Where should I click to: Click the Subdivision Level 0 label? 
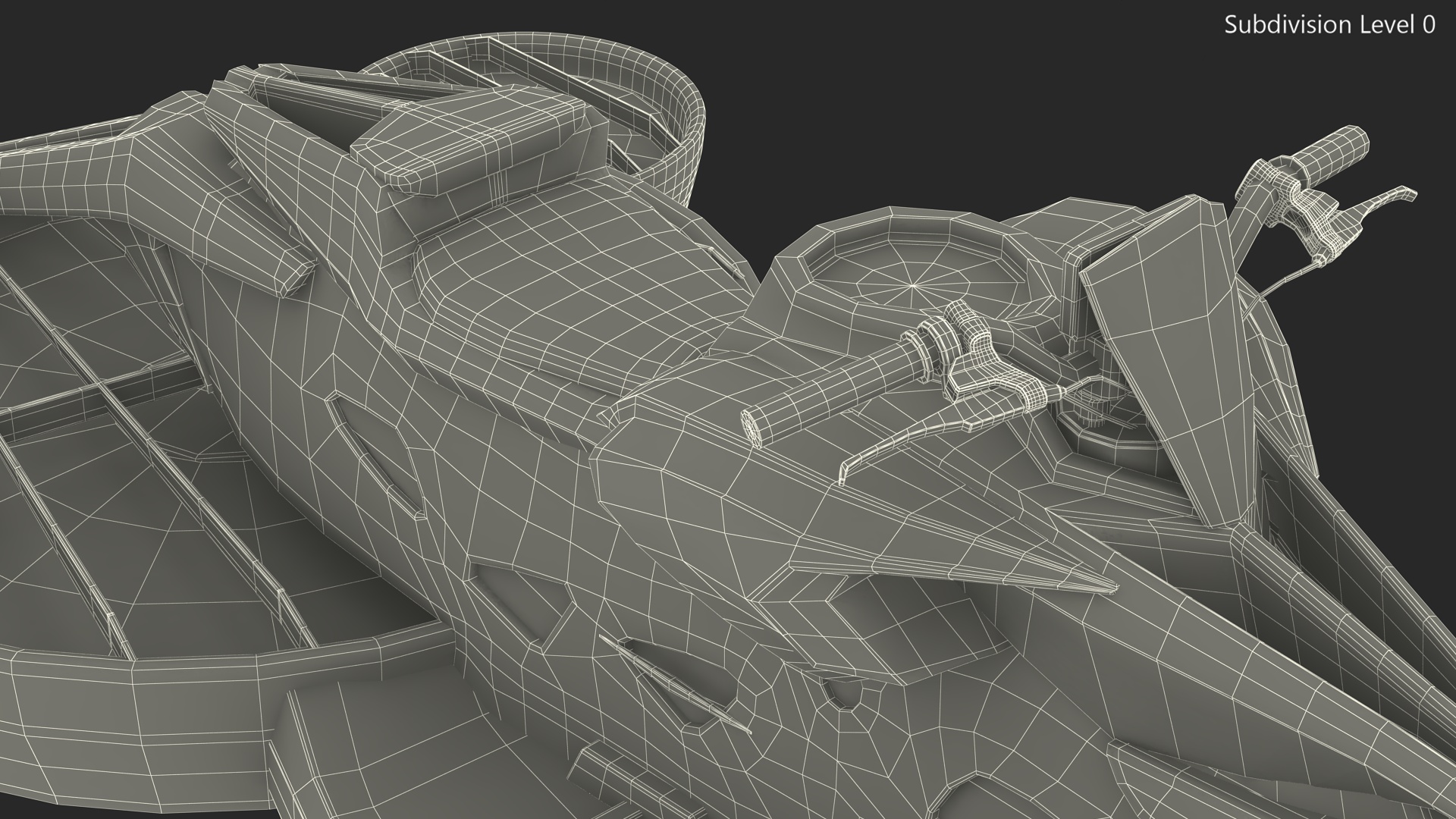[x=1329, y=25]
